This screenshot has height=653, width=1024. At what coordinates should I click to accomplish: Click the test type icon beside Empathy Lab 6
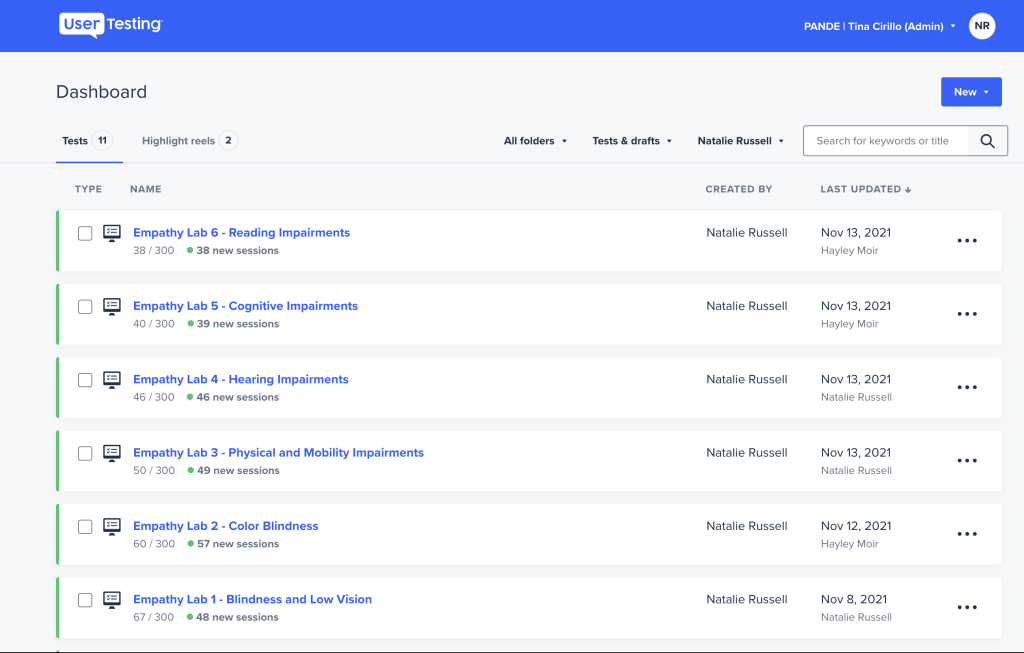pyautogui.click(x=111, y=232)
